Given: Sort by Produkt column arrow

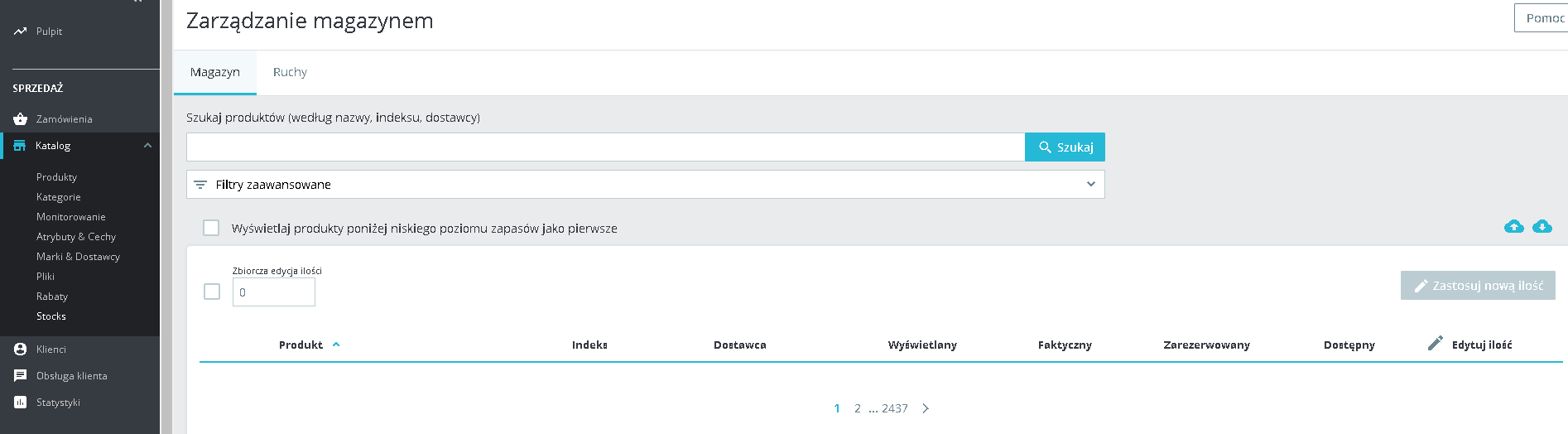Looking at the screenshot, I should coord(336,345).
